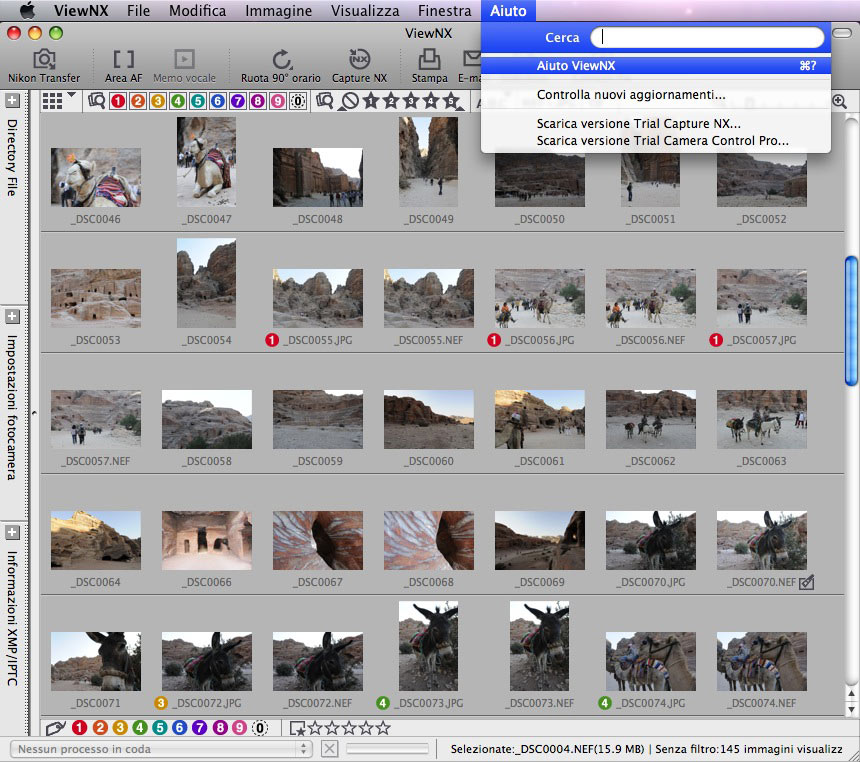Open the File menu
860x762 pixels.
pos(138,10)
